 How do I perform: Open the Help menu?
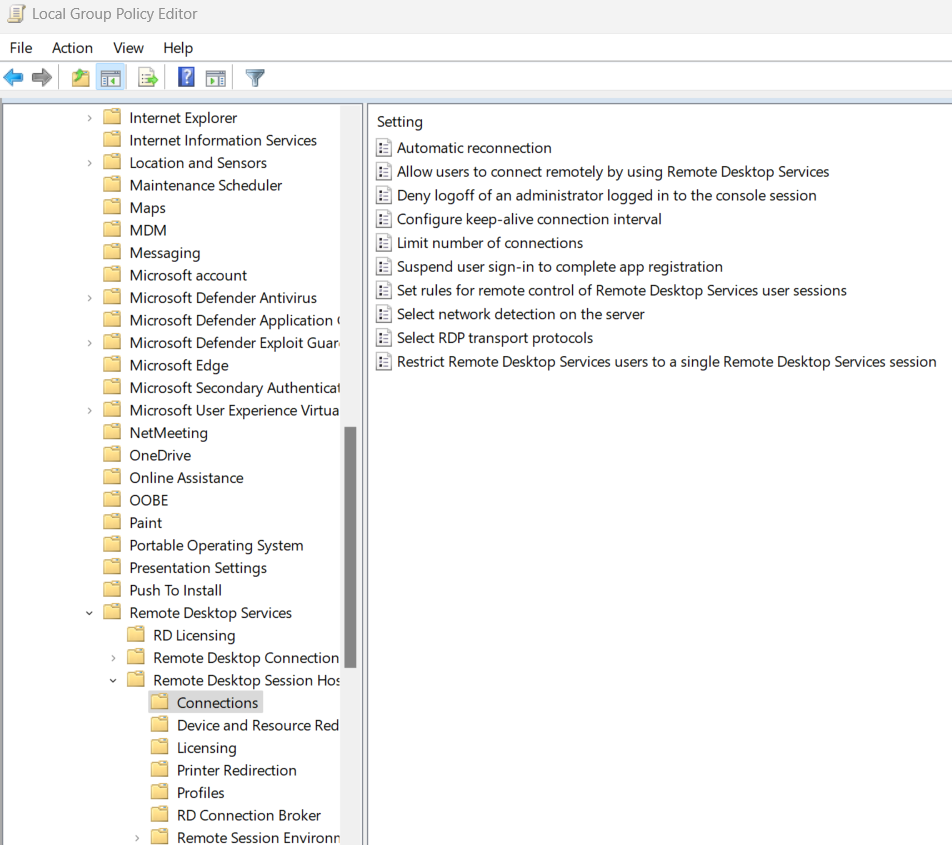(x=178, y=48)
